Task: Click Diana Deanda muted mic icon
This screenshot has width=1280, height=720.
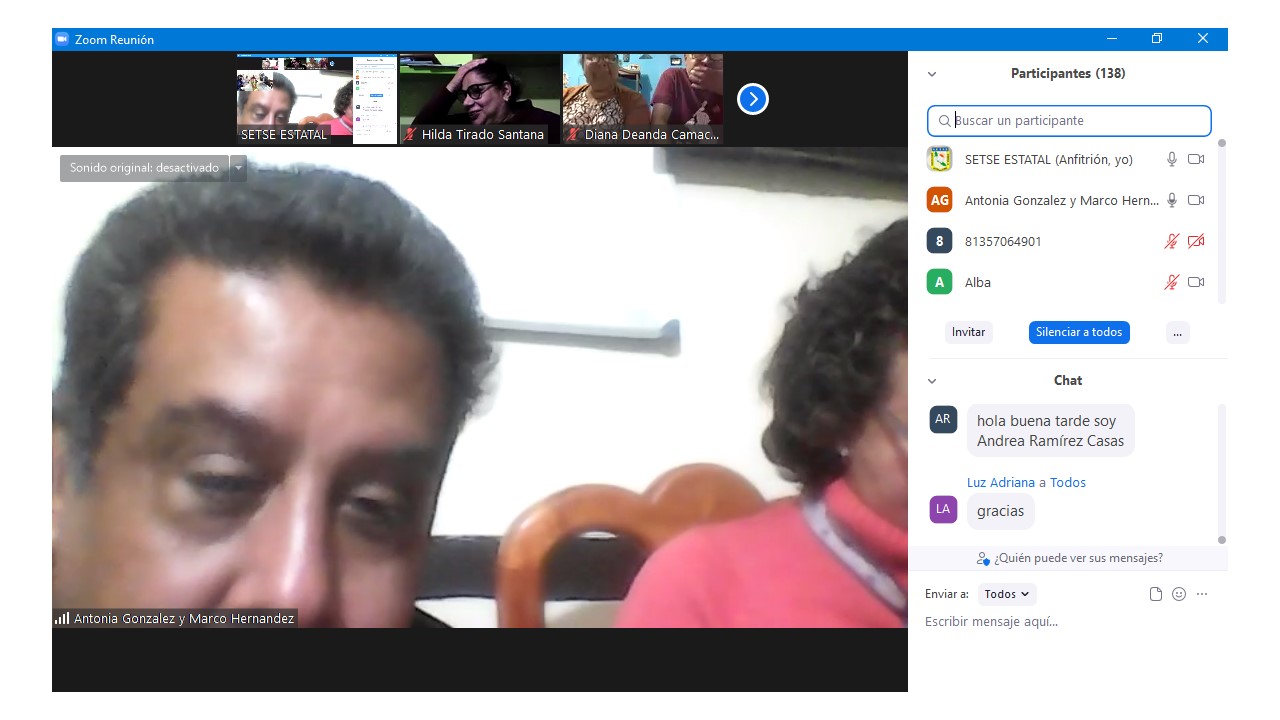Action: click(573, 134)
